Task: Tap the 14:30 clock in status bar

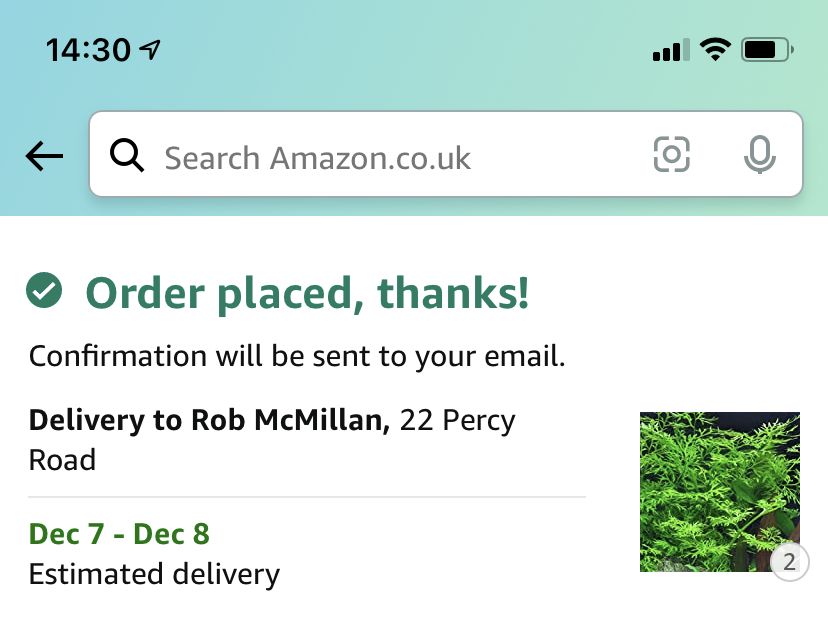Action: 88,50
